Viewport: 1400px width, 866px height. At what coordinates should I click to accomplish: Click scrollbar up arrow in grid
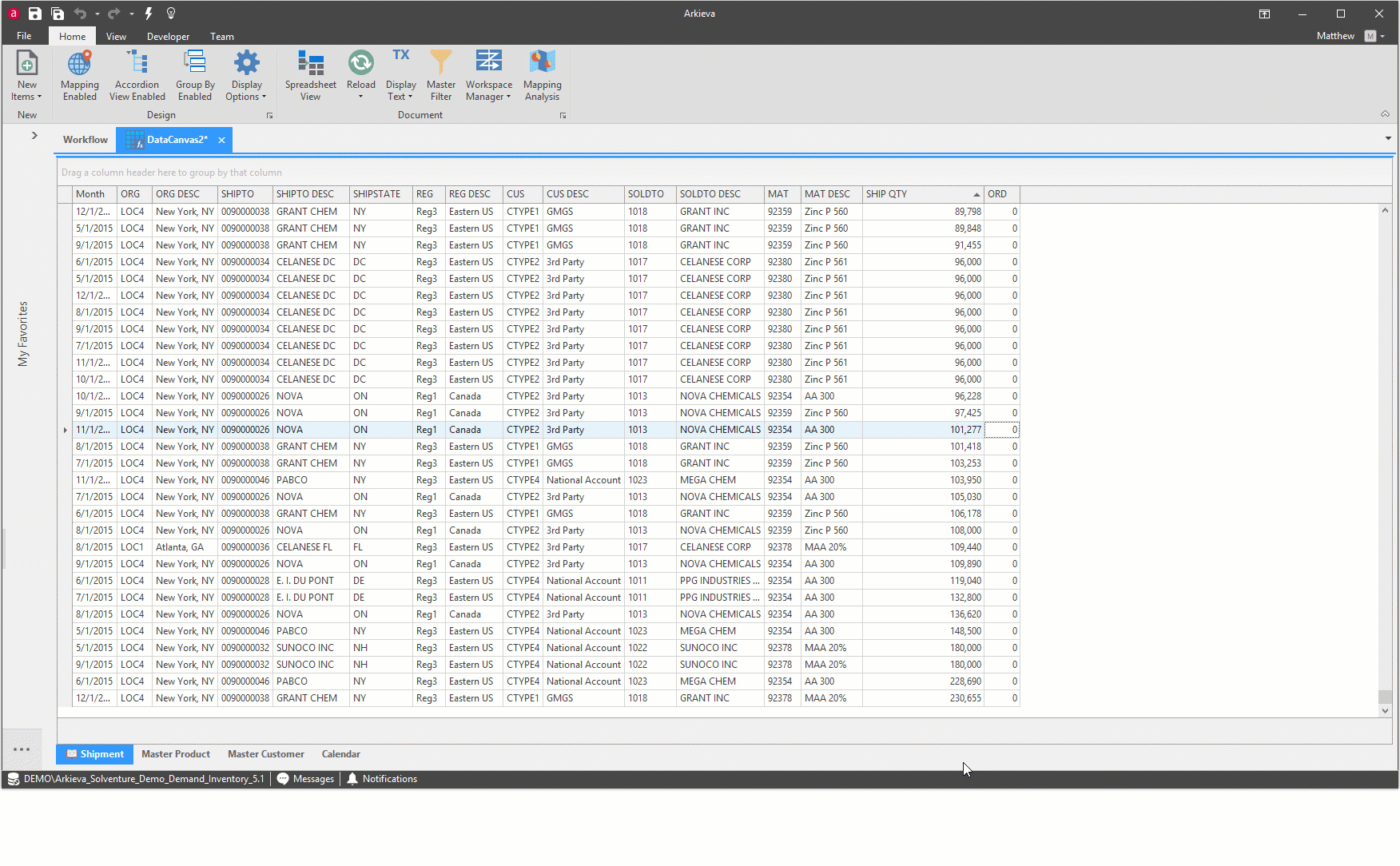click(x=1385, y=210)
